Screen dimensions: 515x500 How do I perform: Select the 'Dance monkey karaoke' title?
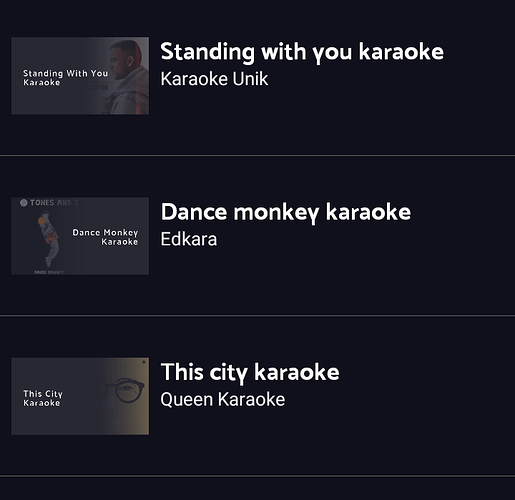[286, 212]
